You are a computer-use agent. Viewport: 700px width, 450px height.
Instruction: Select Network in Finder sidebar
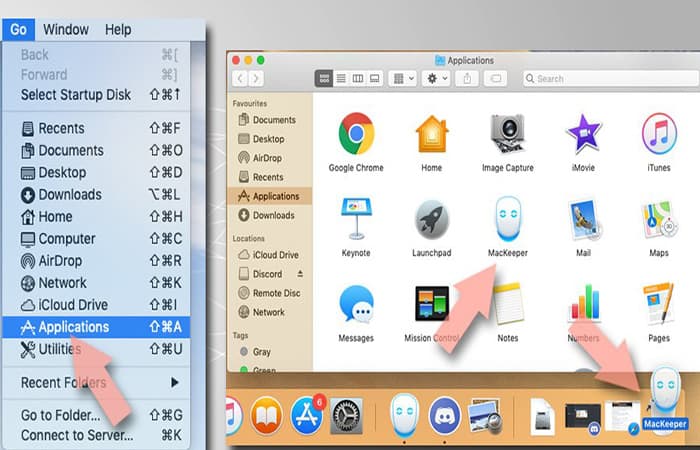click(x=269, y=312)
